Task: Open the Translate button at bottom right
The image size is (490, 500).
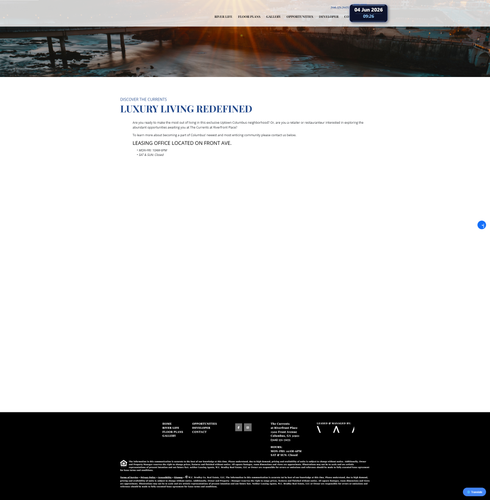Action: [x=474, y=492]
